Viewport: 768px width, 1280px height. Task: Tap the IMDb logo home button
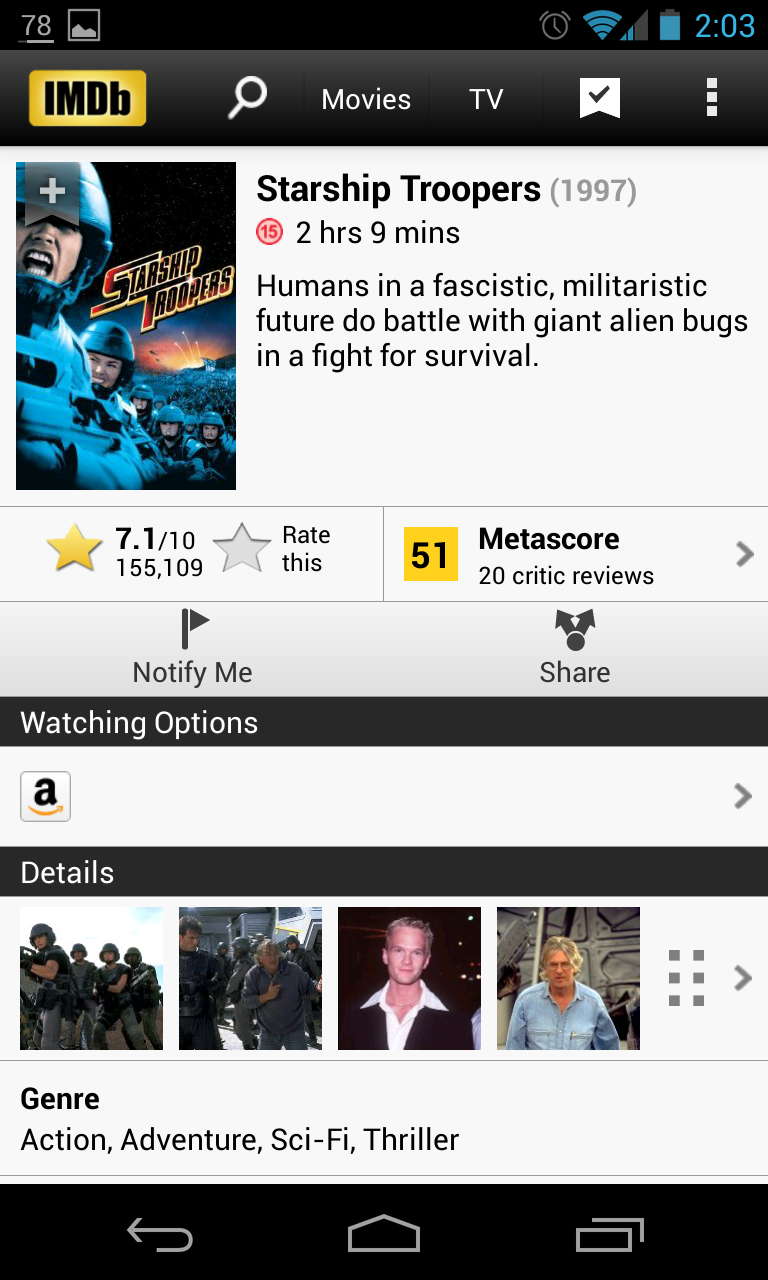(x=87, y=98)
